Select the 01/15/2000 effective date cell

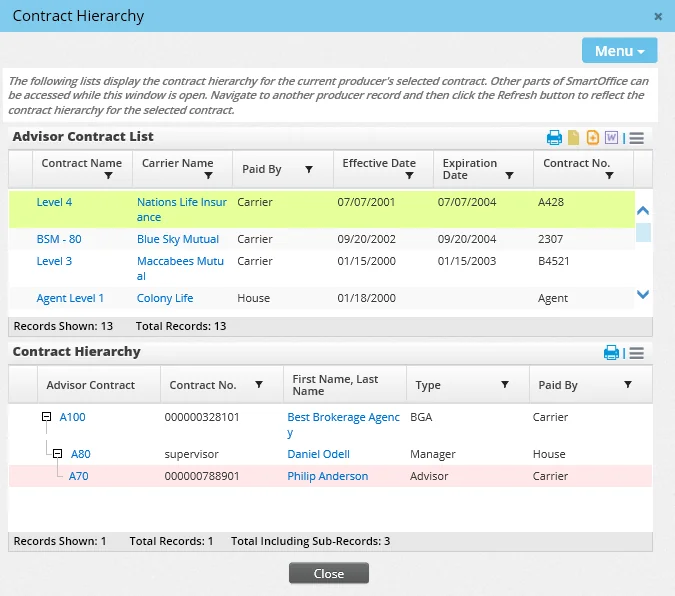(x=366, y=261)
